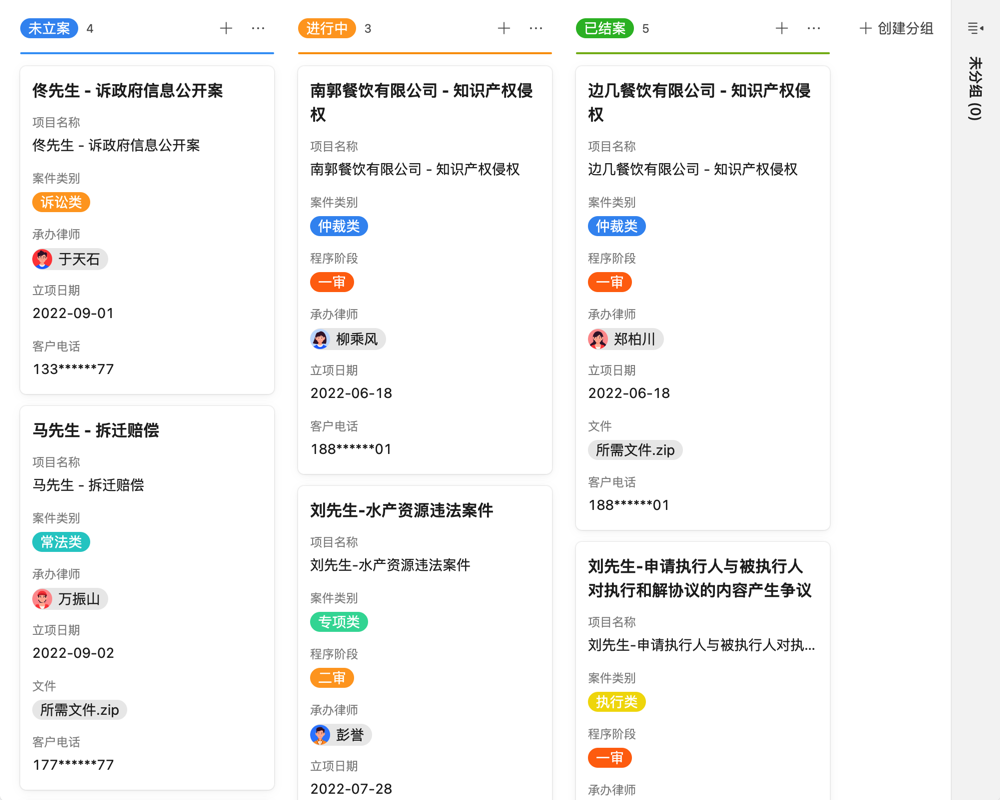
Task: Open the ⋯ options for the 未立案 column
Action: pos(256,28)
